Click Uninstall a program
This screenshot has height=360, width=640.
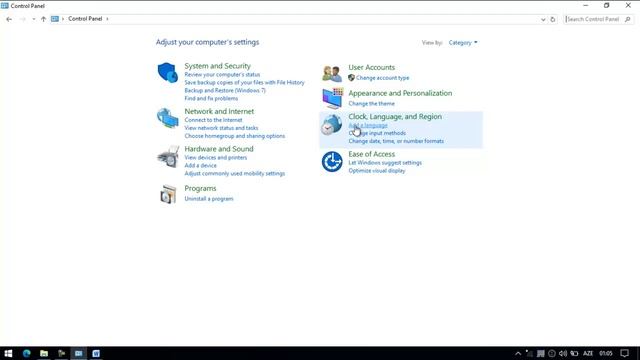[209, 199]
